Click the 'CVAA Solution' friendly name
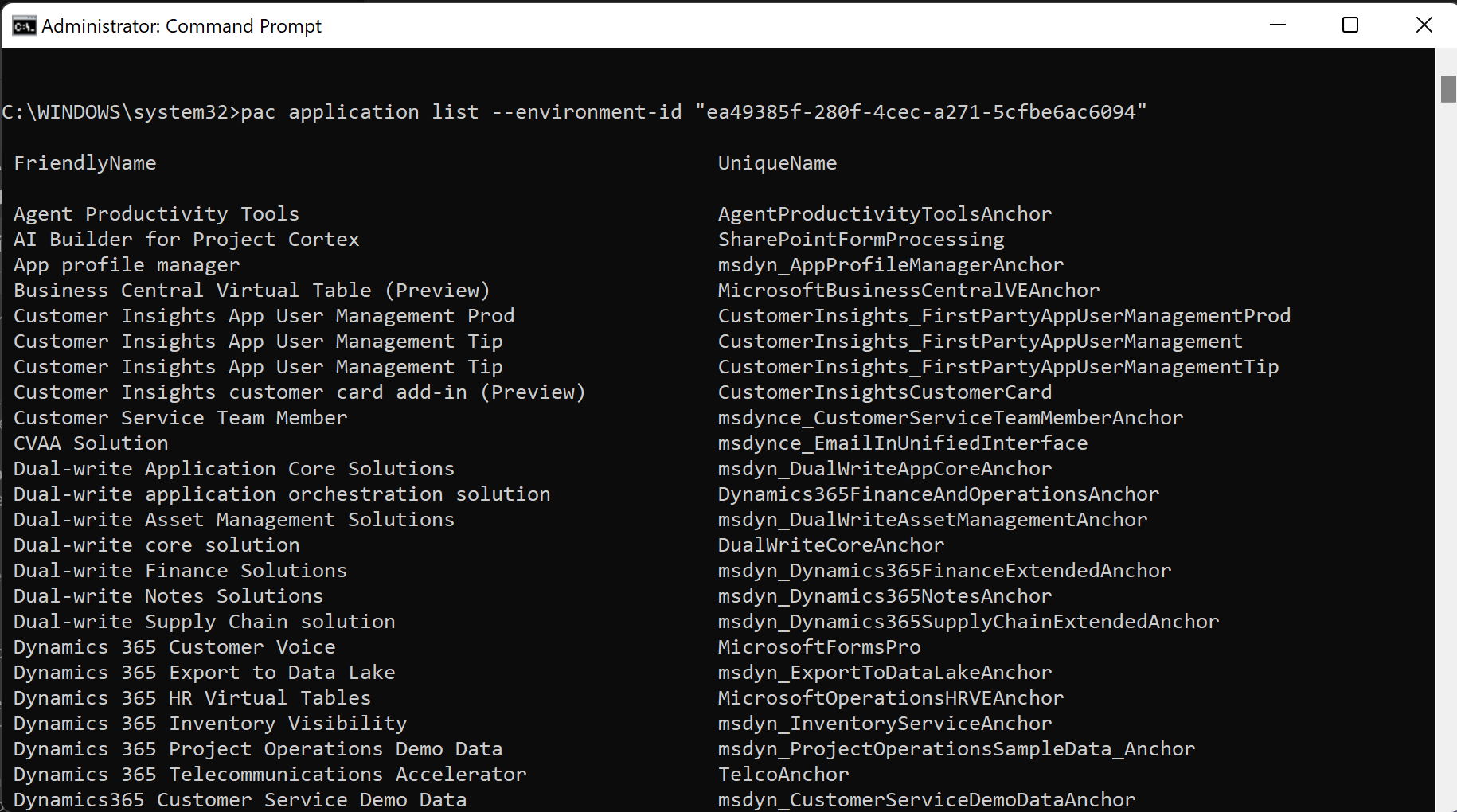 pyautogui.click(x=91, y=443)
